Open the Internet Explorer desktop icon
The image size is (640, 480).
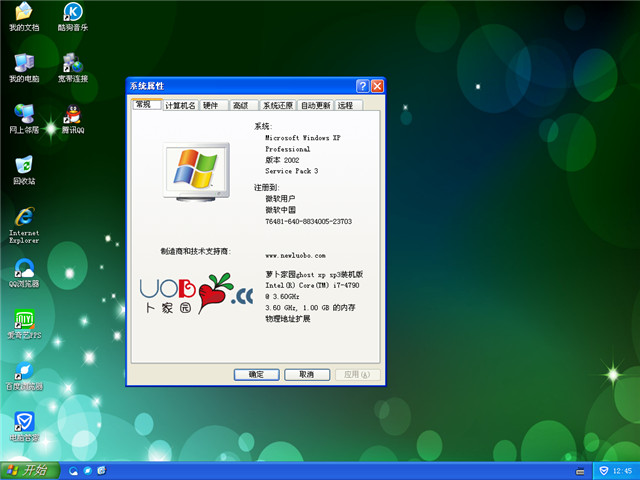point(24,225)
